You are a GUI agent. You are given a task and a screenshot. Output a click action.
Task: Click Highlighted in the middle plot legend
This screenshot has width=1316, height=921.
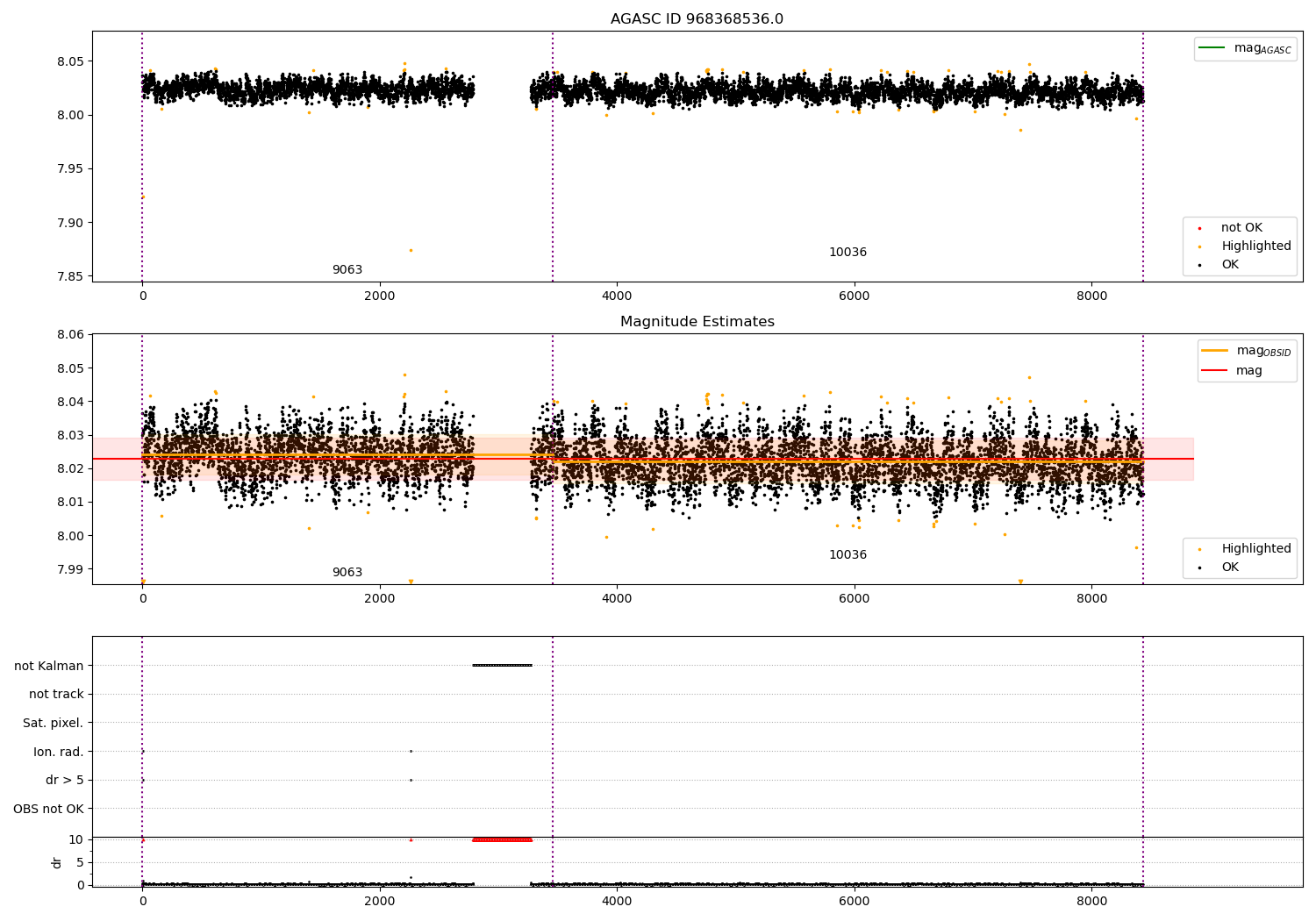coord(1255,549)
